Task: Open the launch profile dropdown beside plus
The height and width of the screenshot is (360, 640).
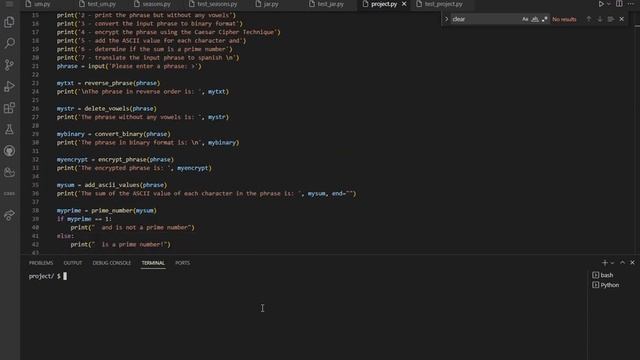Action: 612,263
